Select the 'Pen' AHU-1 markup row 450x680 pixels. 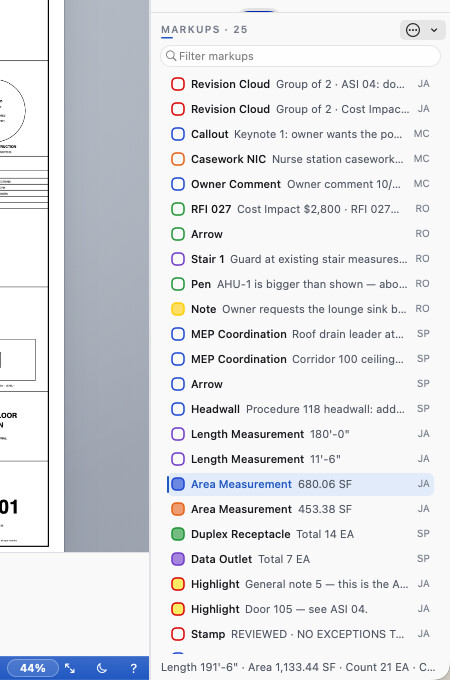tap(300, 284)
